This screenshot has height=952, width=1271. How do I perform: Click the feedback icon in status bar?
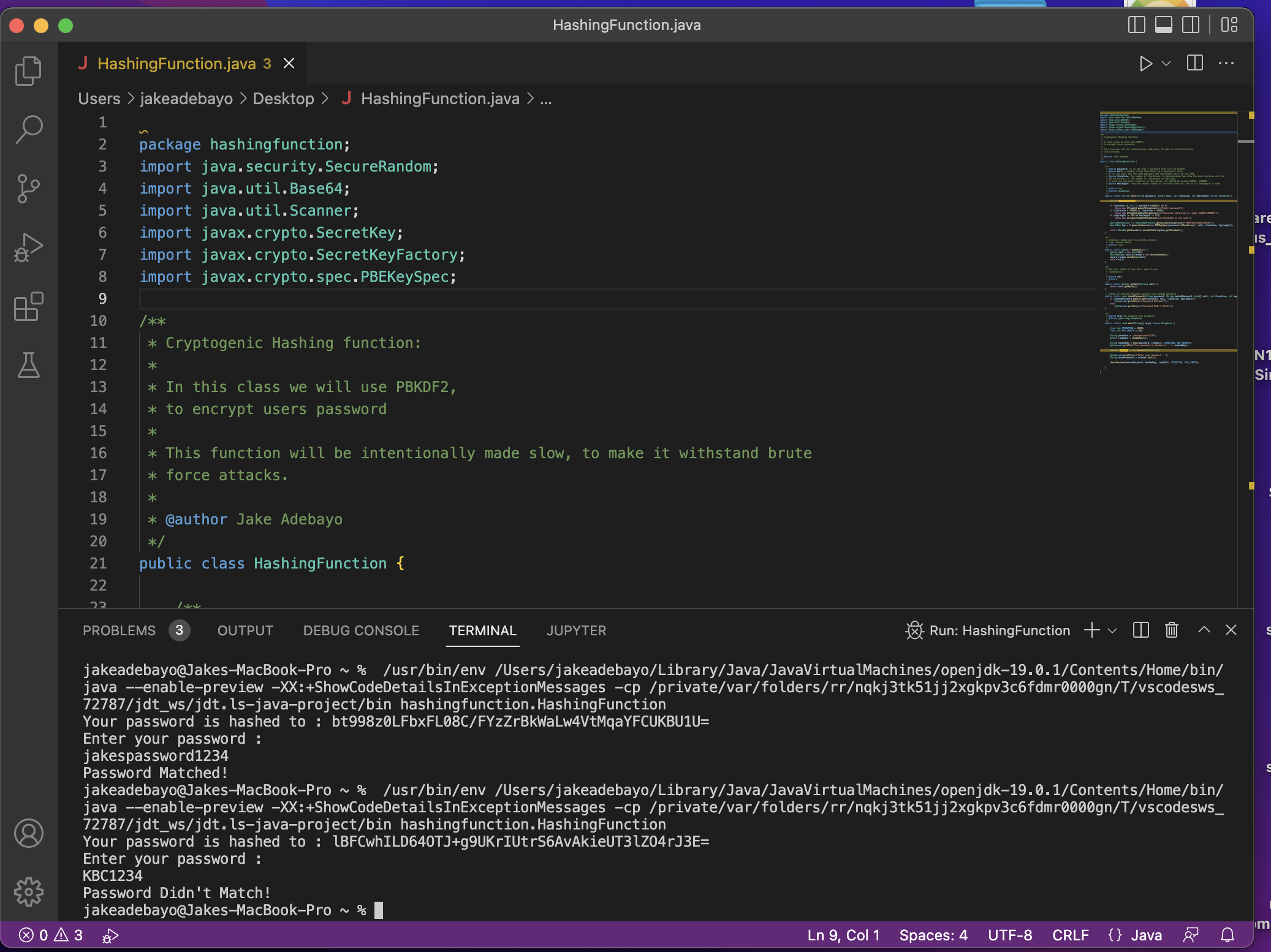[x=1191, y=935]
